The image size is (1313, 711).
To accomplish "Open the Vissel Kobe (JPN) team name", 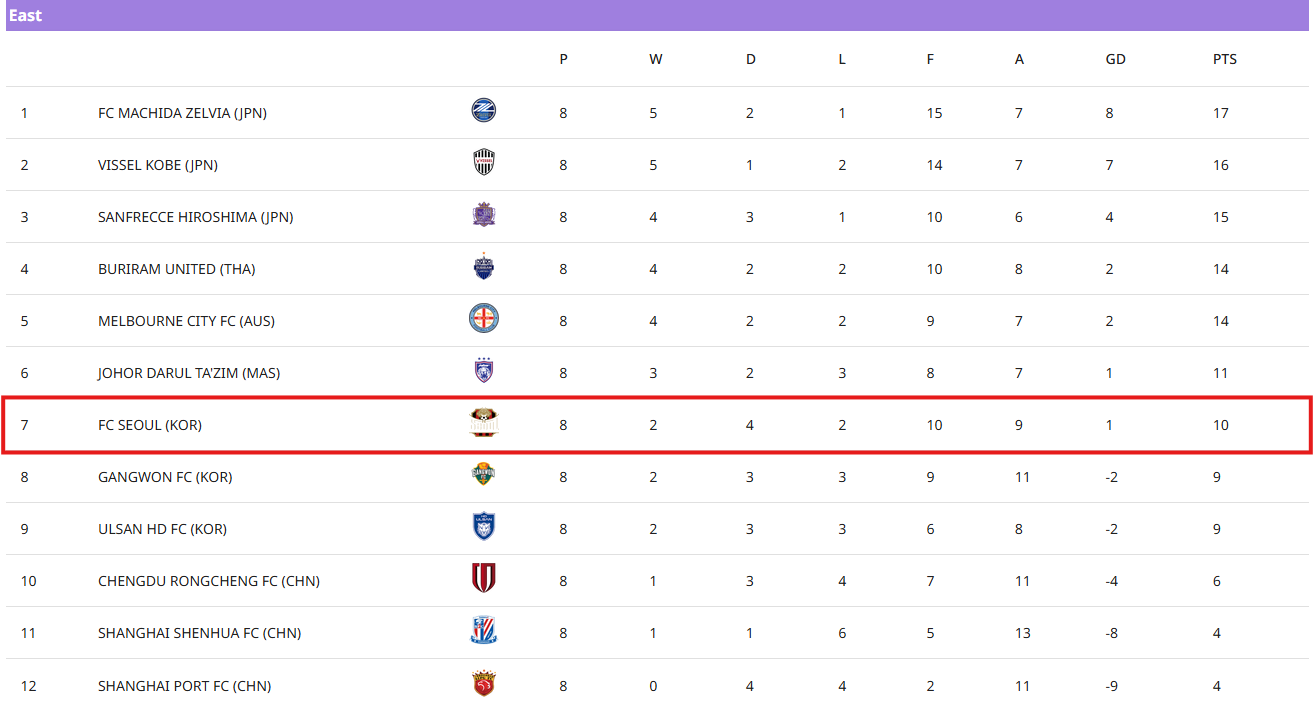I will pyautogui.click(x=157, y=165).
